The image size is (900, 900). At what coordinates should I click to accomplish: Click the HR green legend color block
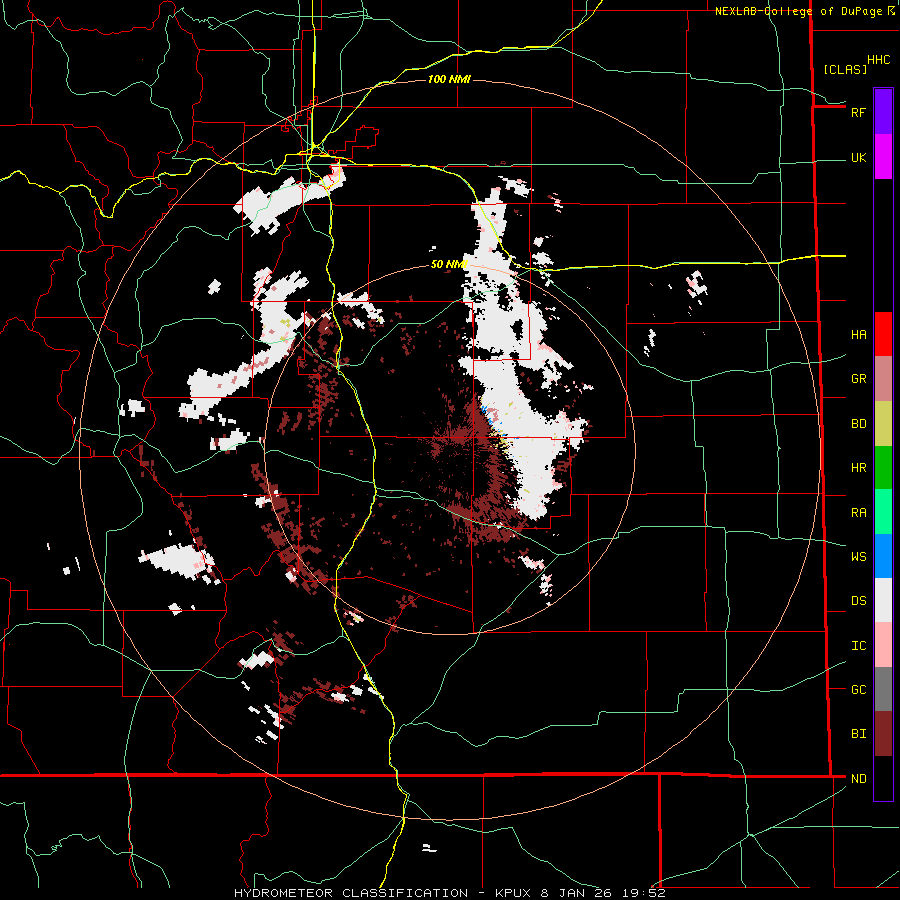pyautogui.click(x=883, y=468)
